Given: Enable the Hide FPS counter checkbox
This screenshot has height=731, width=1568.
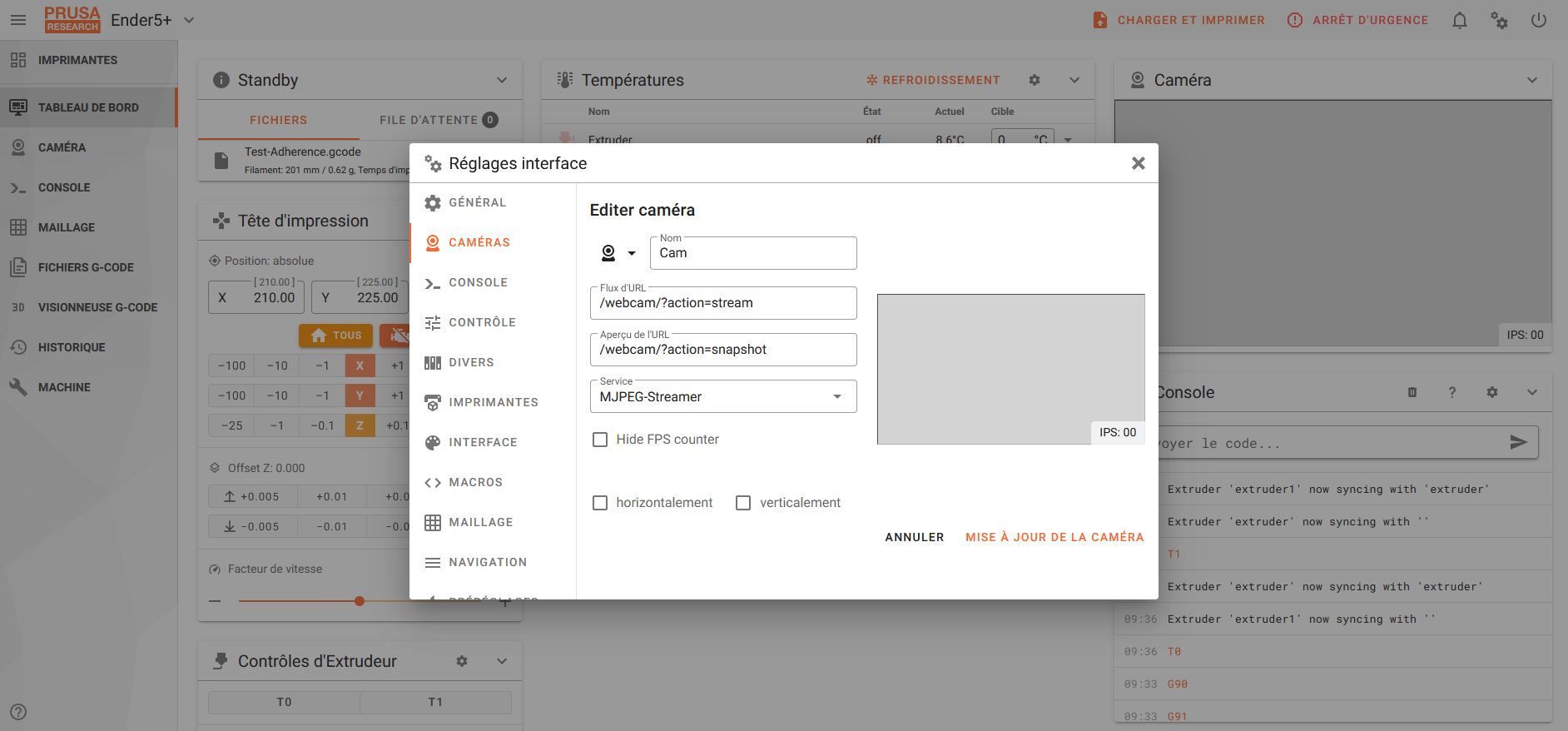Looking at the screenshot, I should (x=600, y=440).
